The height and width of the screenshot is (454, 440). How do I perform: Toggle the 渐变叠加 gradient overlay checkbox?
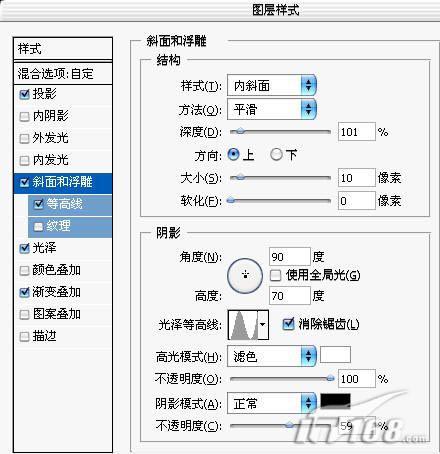[24, 292]
